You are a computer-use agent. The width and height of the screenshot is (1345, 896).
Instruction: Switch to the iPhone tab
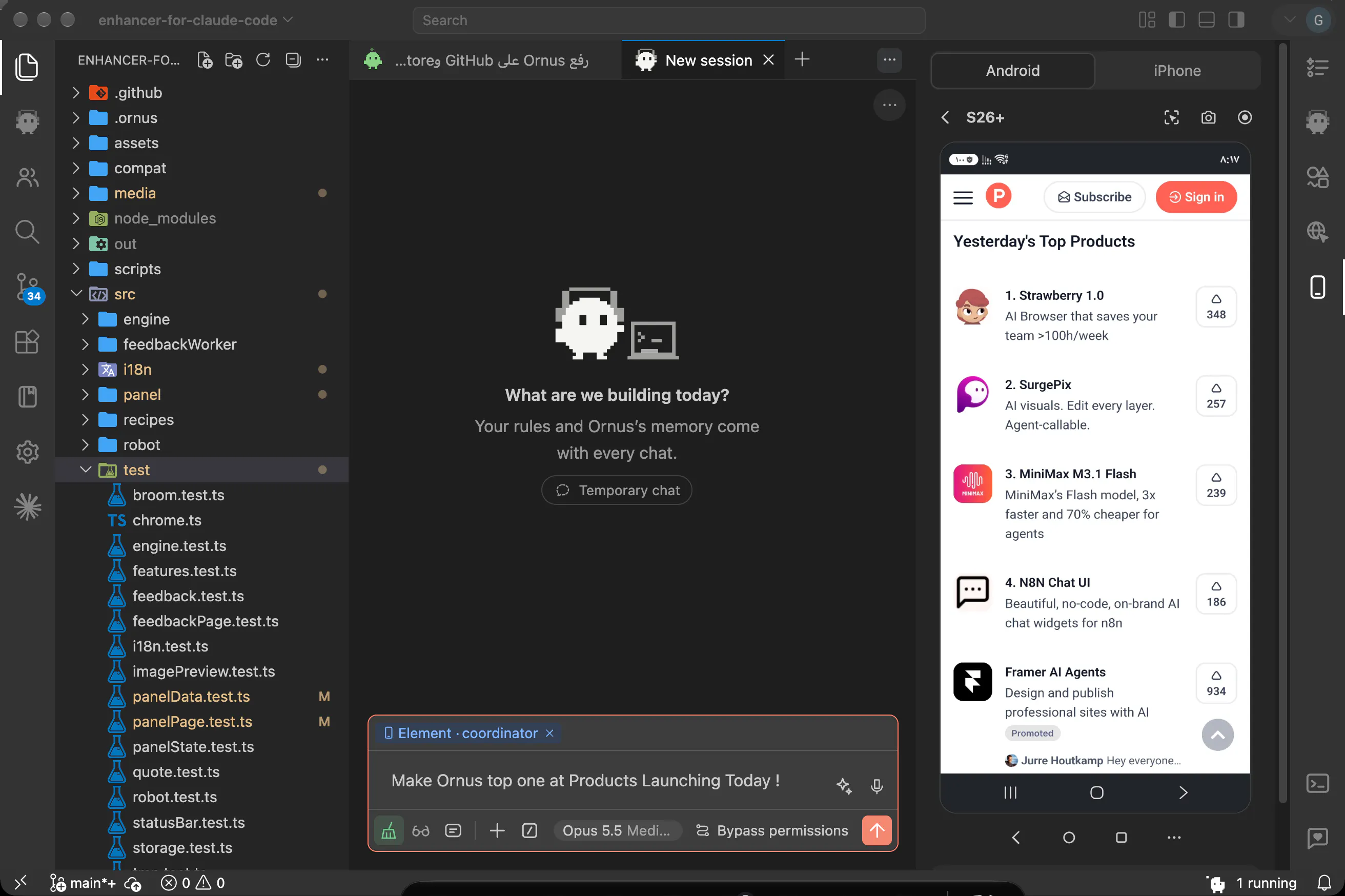tap(1177, 71)
